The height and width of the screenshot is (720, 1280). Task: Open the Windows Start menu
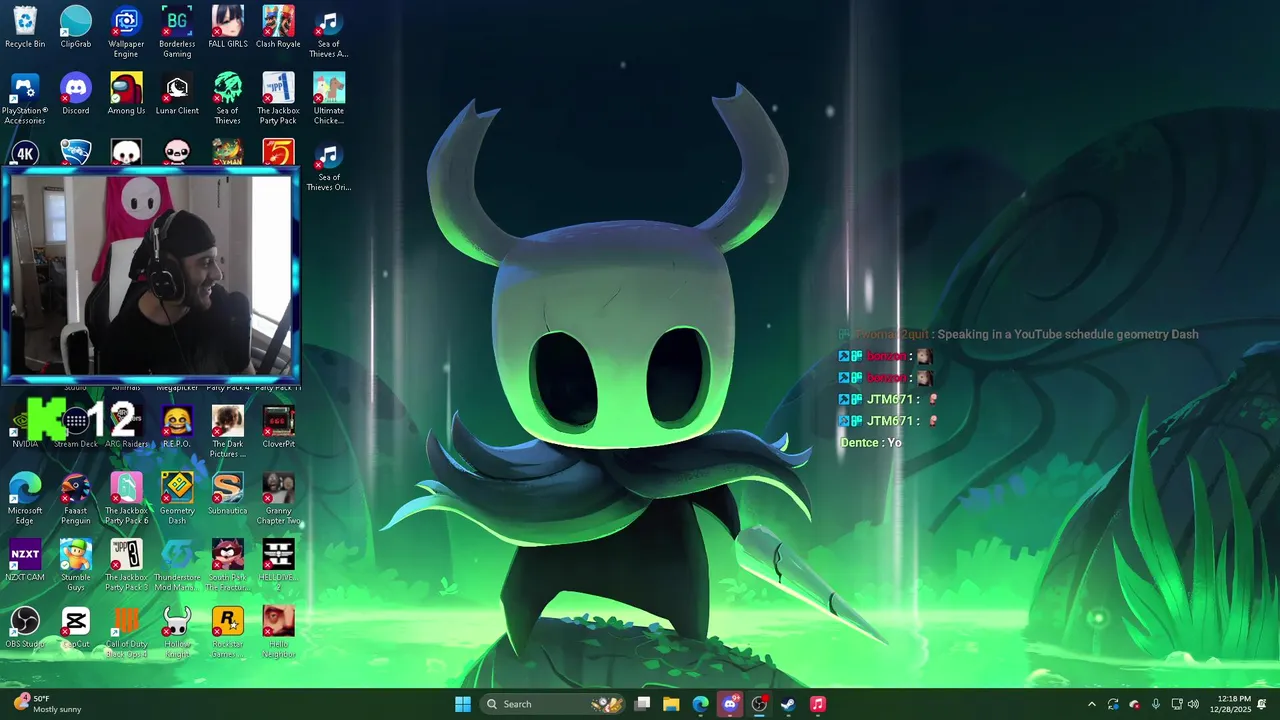[x=463, y=704]
